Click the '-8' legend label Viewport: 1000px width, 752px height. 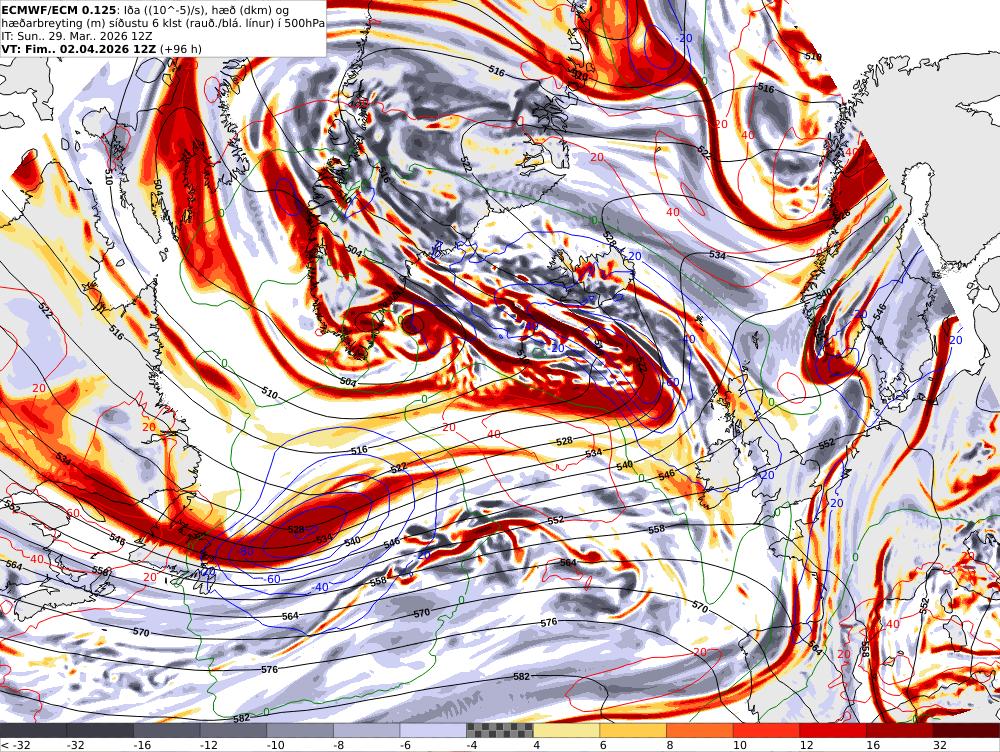coord(340,745)
